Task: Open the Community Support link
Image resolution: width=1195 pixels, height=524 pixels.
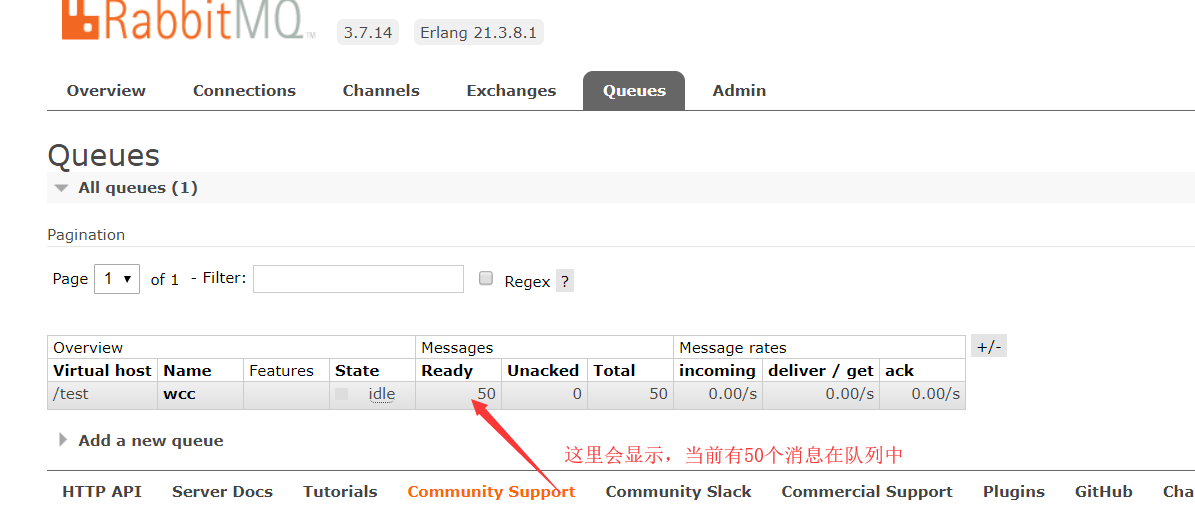Action: (x=492, y=492)
